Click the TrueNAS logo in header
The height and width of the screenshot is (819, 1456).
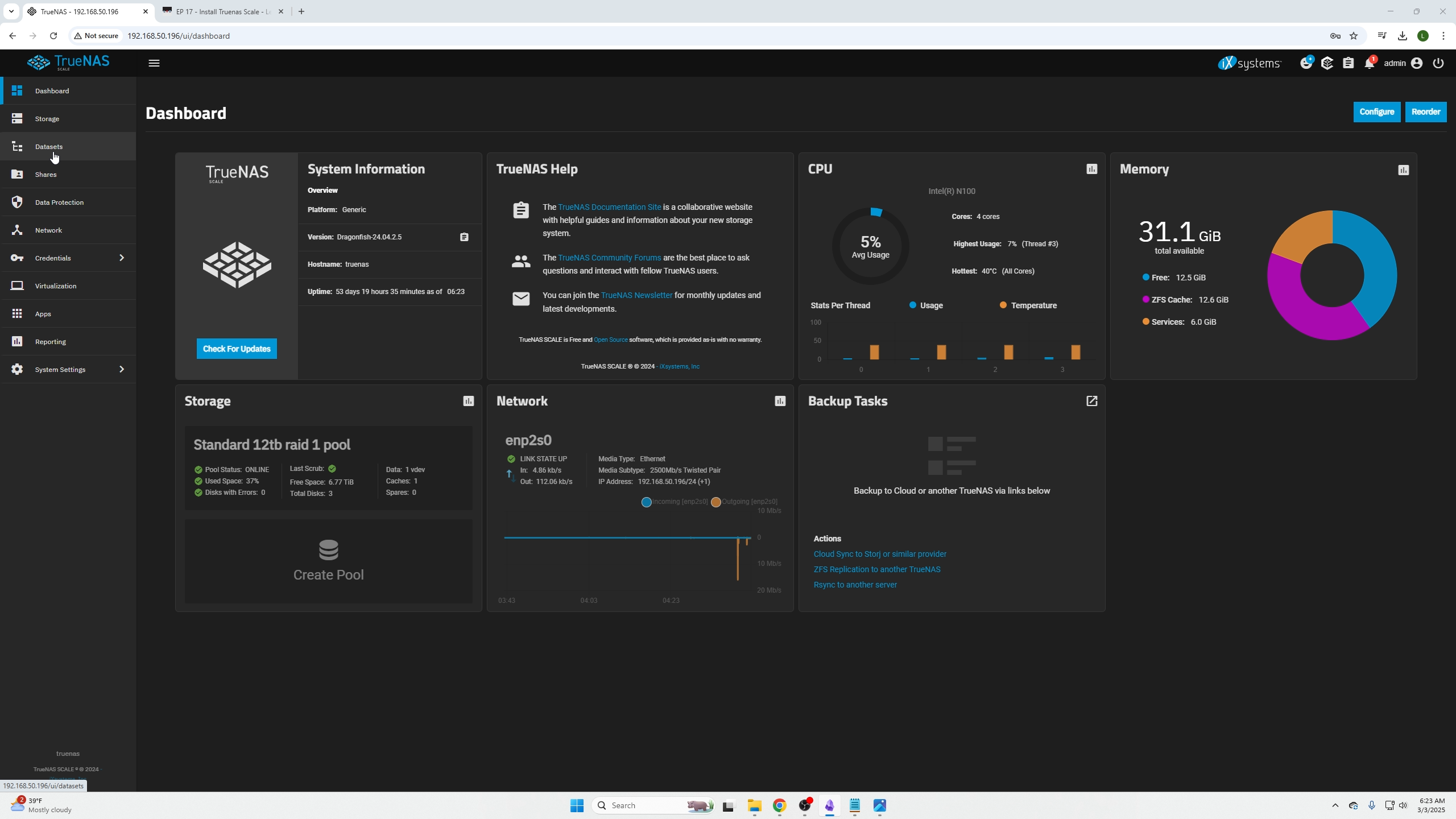pos(68,63)
